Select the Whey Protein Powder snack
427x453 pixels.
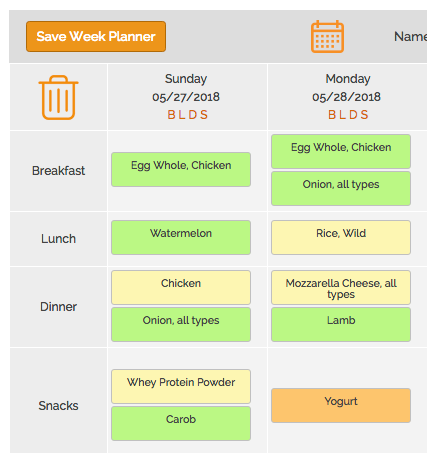[x=181, y=386]
